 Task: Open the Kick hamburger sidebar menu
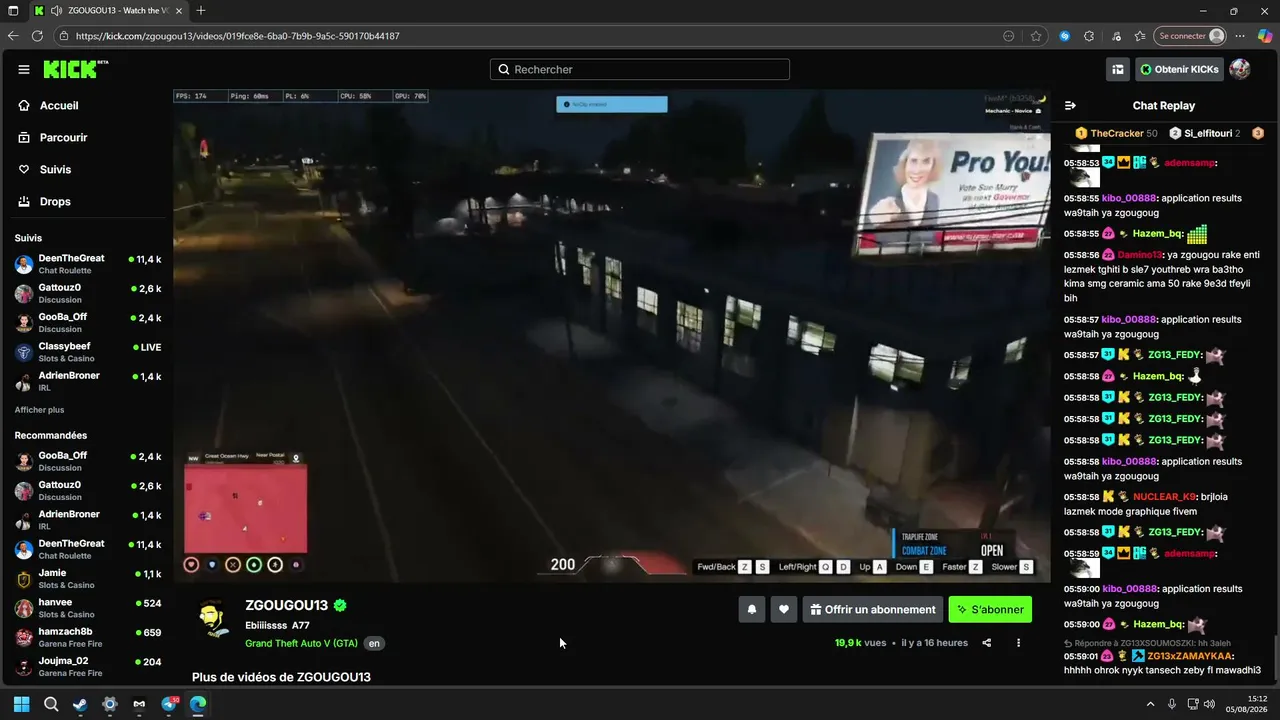tap(24, 69)
